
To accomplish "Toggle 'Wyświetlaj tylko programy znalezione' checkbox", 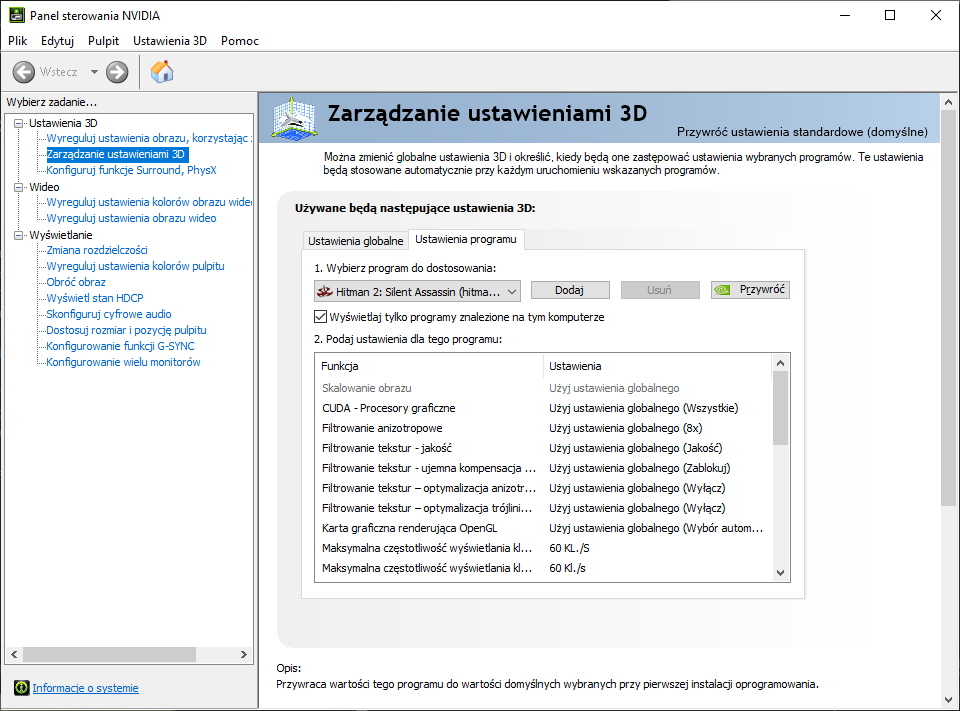I will click(x=320, y=317).
